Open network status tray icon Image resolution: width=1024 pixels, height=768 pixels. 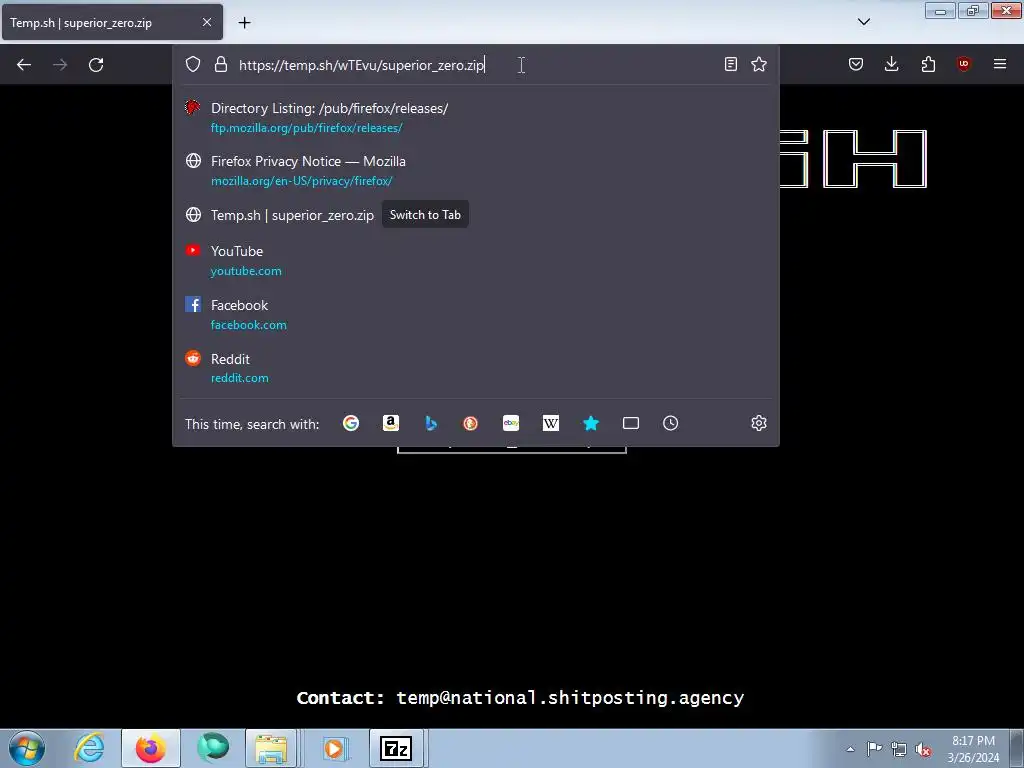899,749
